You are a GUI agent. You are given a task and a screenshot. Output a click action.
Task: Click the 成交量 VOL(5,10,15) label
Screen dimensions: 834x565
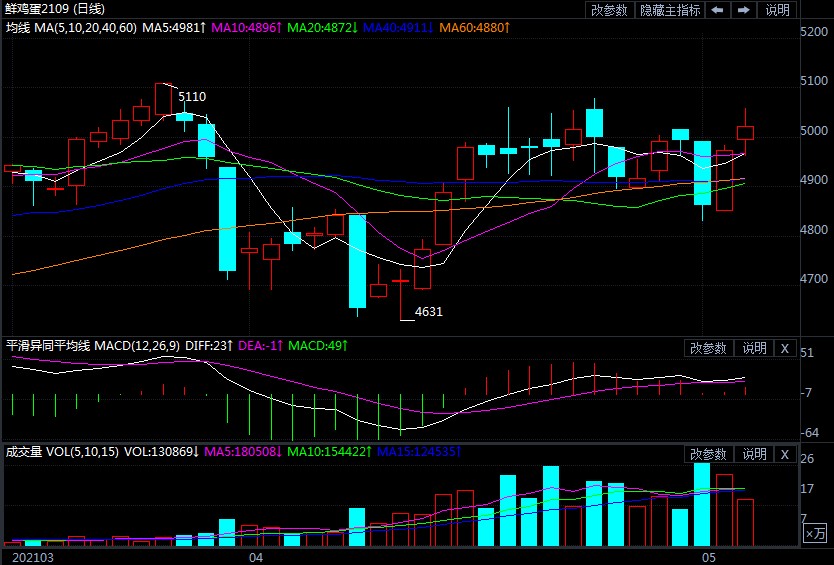pyautogui.click(x=62, y=452)
